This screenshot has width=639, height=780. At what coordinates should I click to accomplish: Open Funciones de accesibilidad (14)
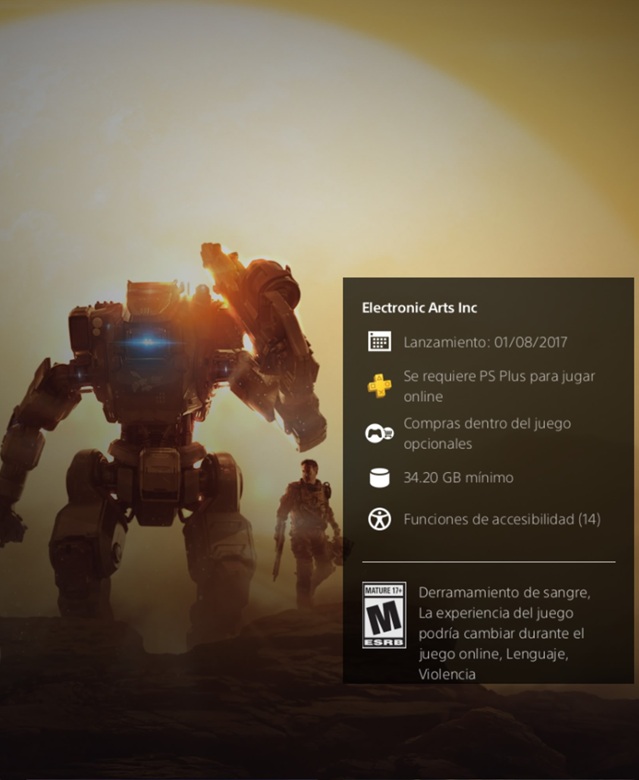pos(502,519)
